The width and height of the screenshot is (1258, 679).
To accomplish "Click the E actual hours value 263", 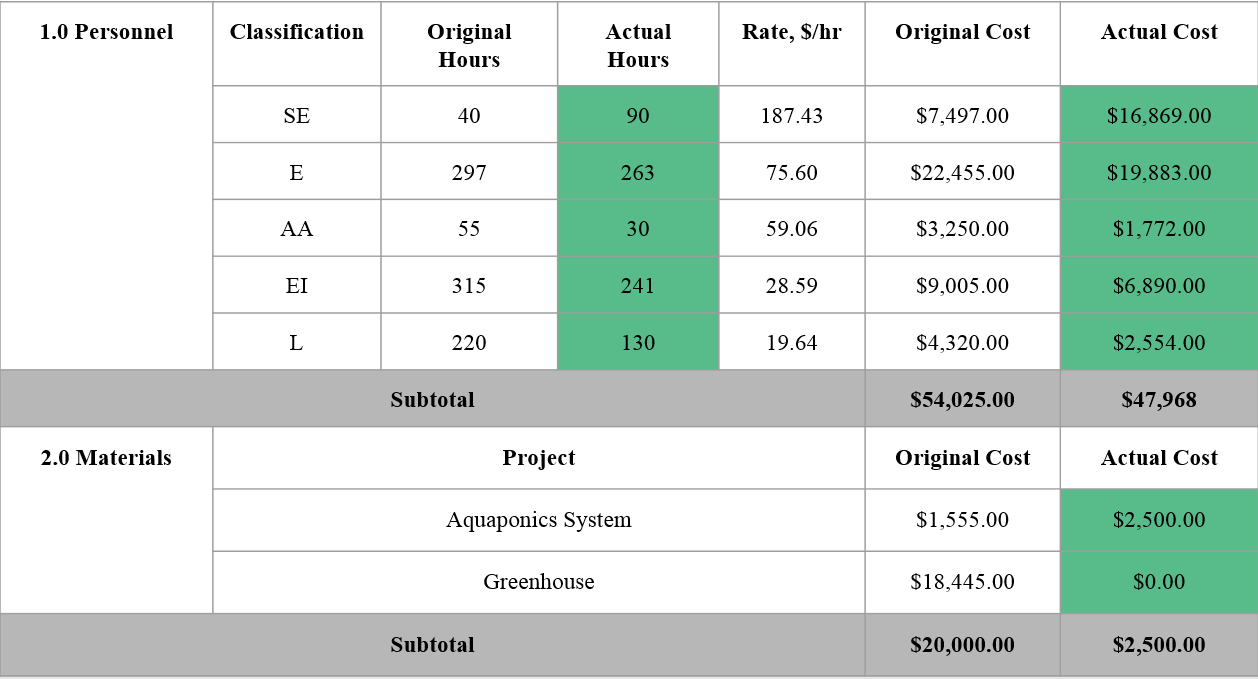I will tap(637, 172).
